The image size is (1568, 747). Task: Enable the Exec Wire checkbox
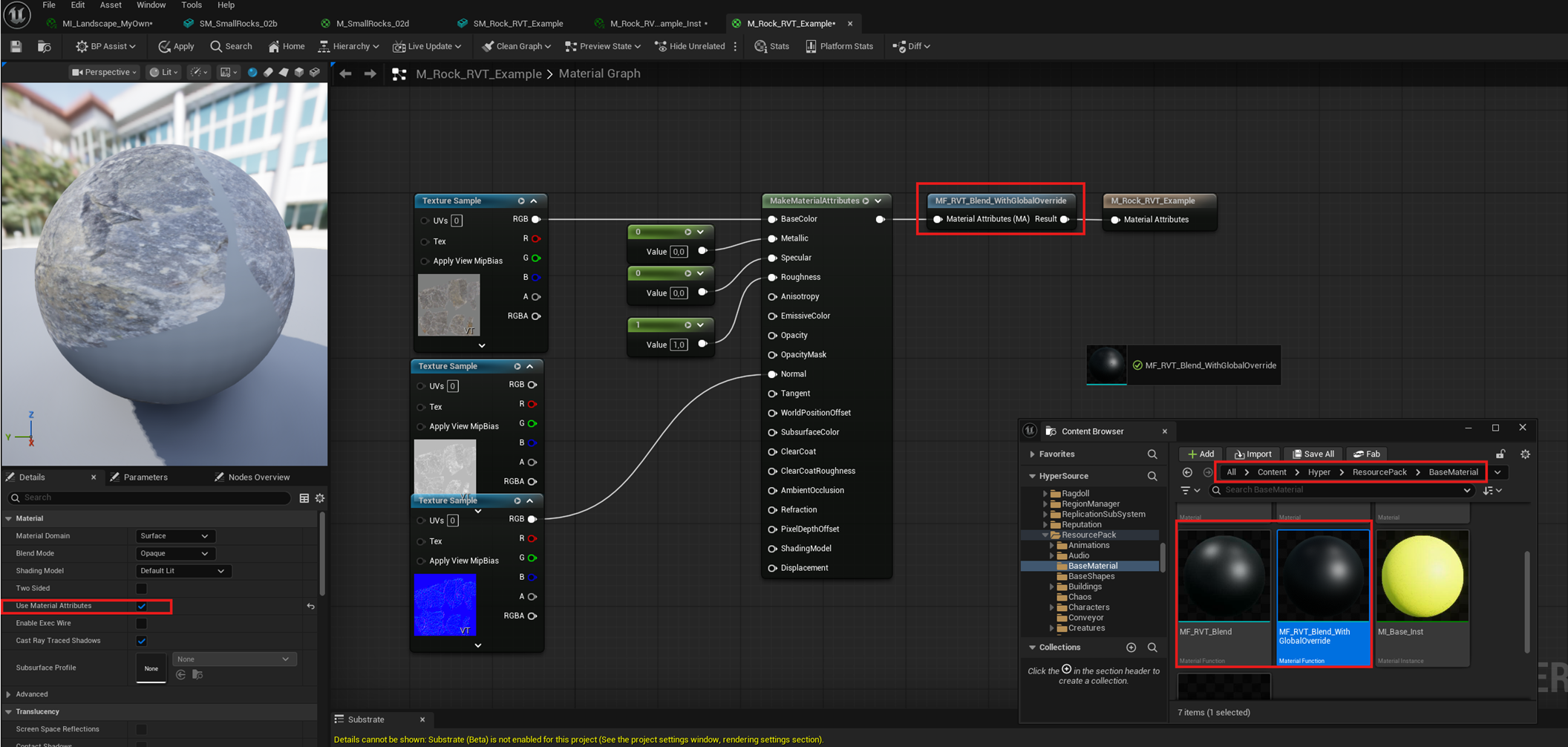click(142, 623)
